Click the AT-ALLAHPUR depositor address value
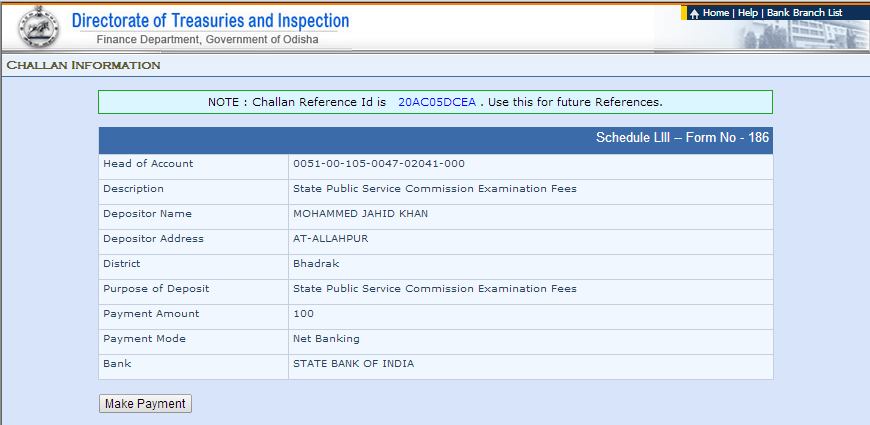 (x=331, y=239)
